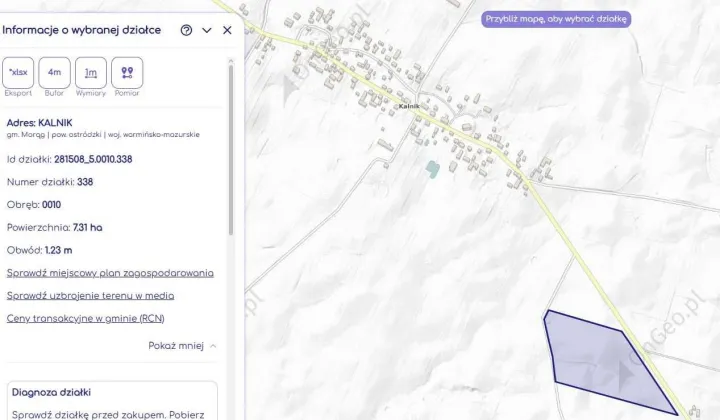Open Ceny transakcyjne w gminie (RCN) link
Screen dimensions: 720x420
coord(85,319)
